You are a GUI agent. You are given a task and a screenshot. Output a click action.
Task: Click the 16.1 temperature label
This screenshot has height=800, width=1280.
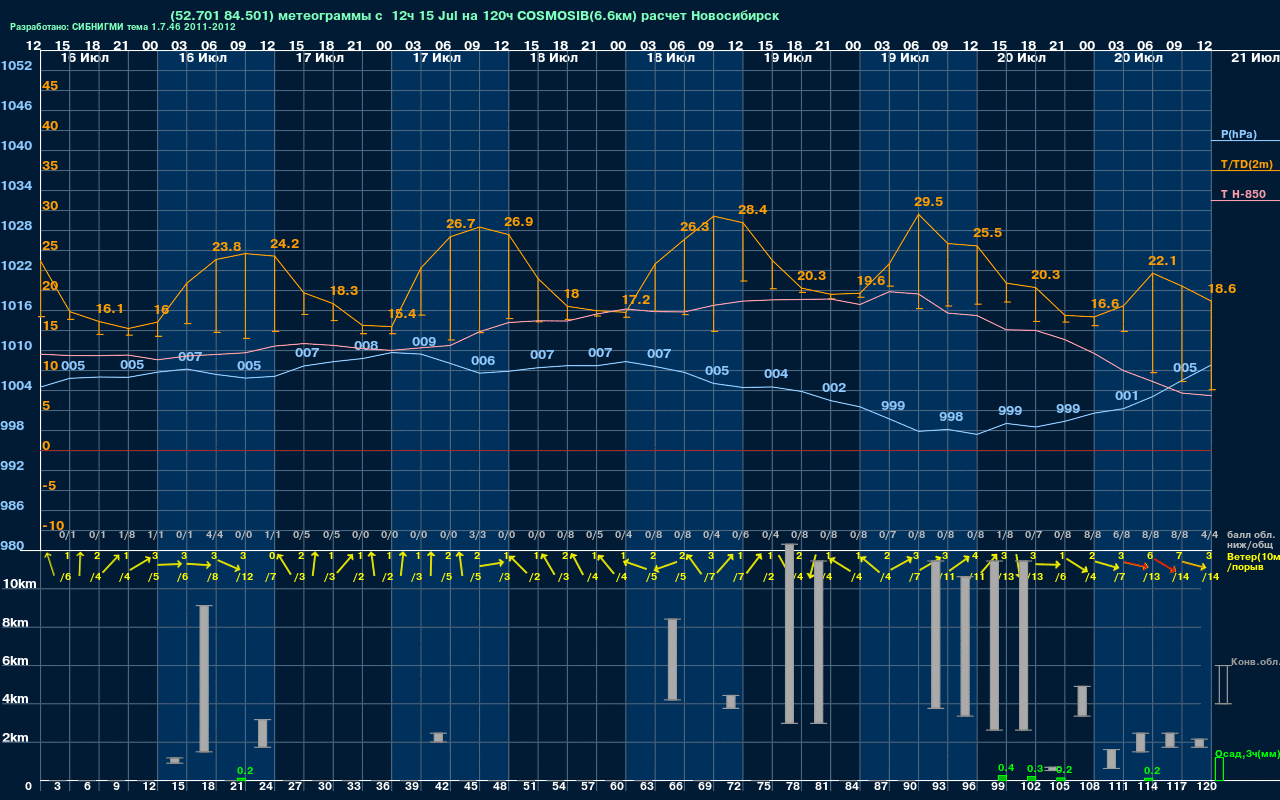coord(110,309)
